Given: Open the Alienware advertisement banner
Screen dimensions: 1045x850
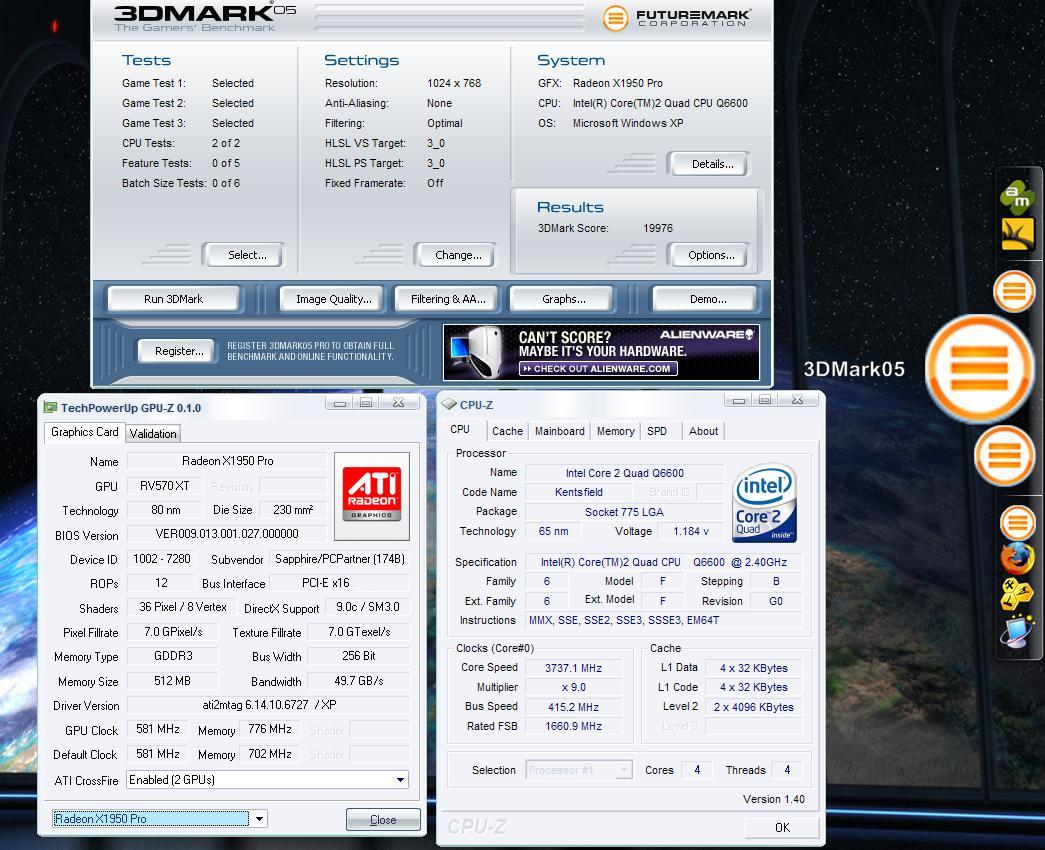Looking at the screenshot, I should (x=601, y=352).
